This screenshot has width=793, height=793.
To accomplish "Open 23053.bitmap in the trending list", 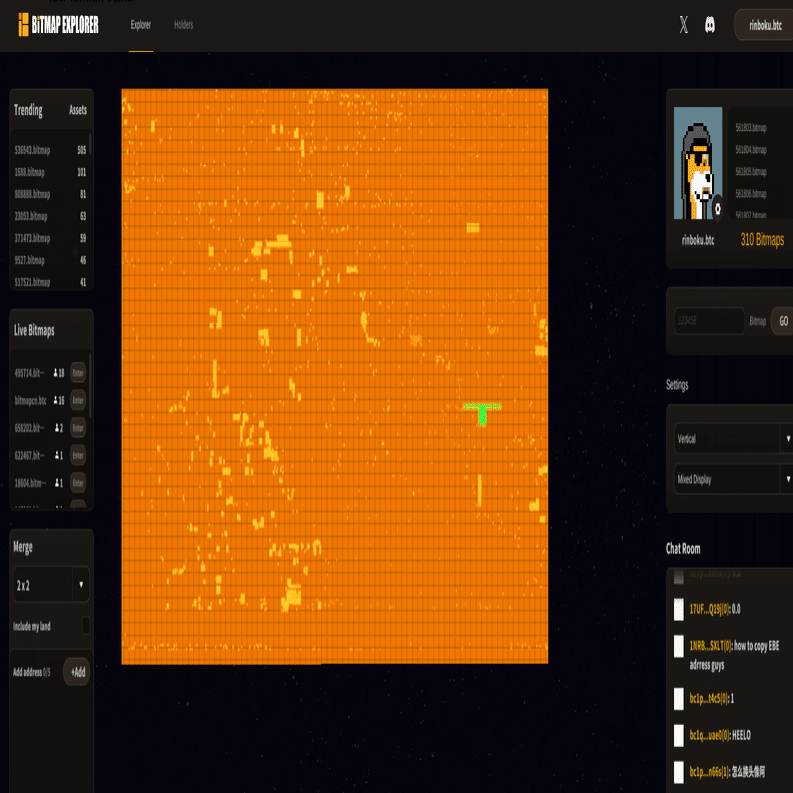I will [x=50, y=216].
